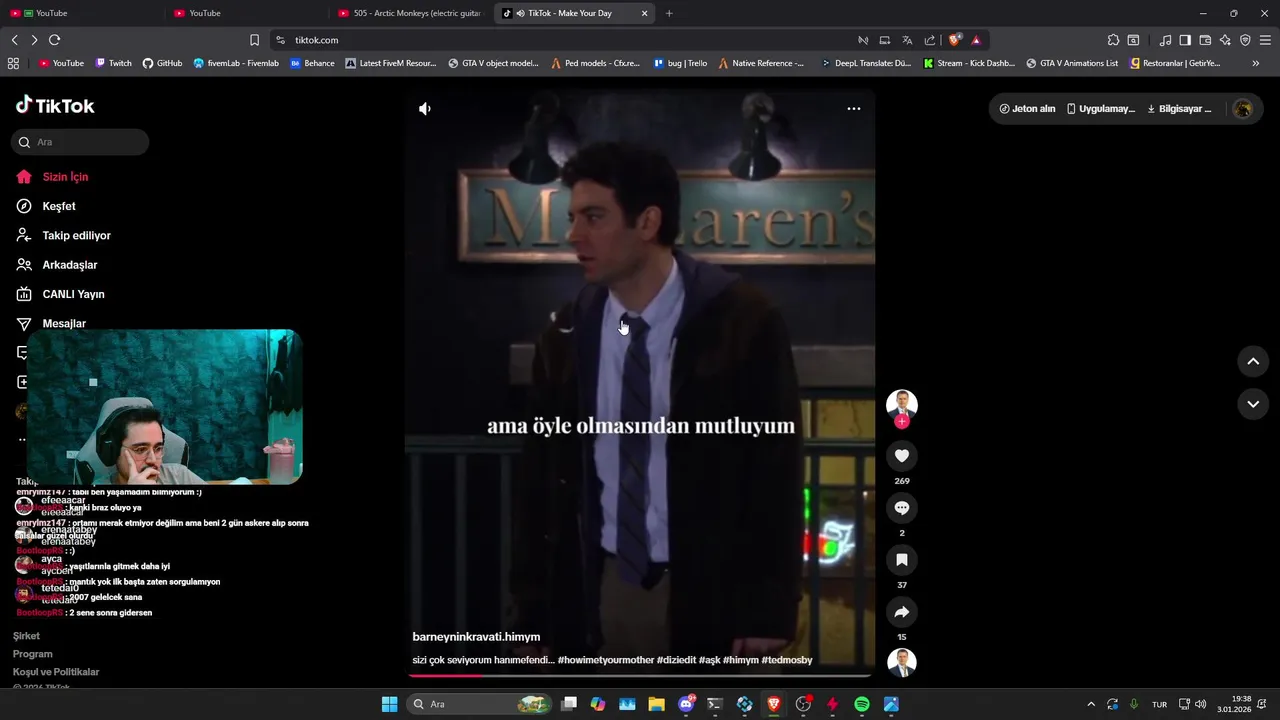
Task: Reload the TikTok page
Action: (54, 40)
